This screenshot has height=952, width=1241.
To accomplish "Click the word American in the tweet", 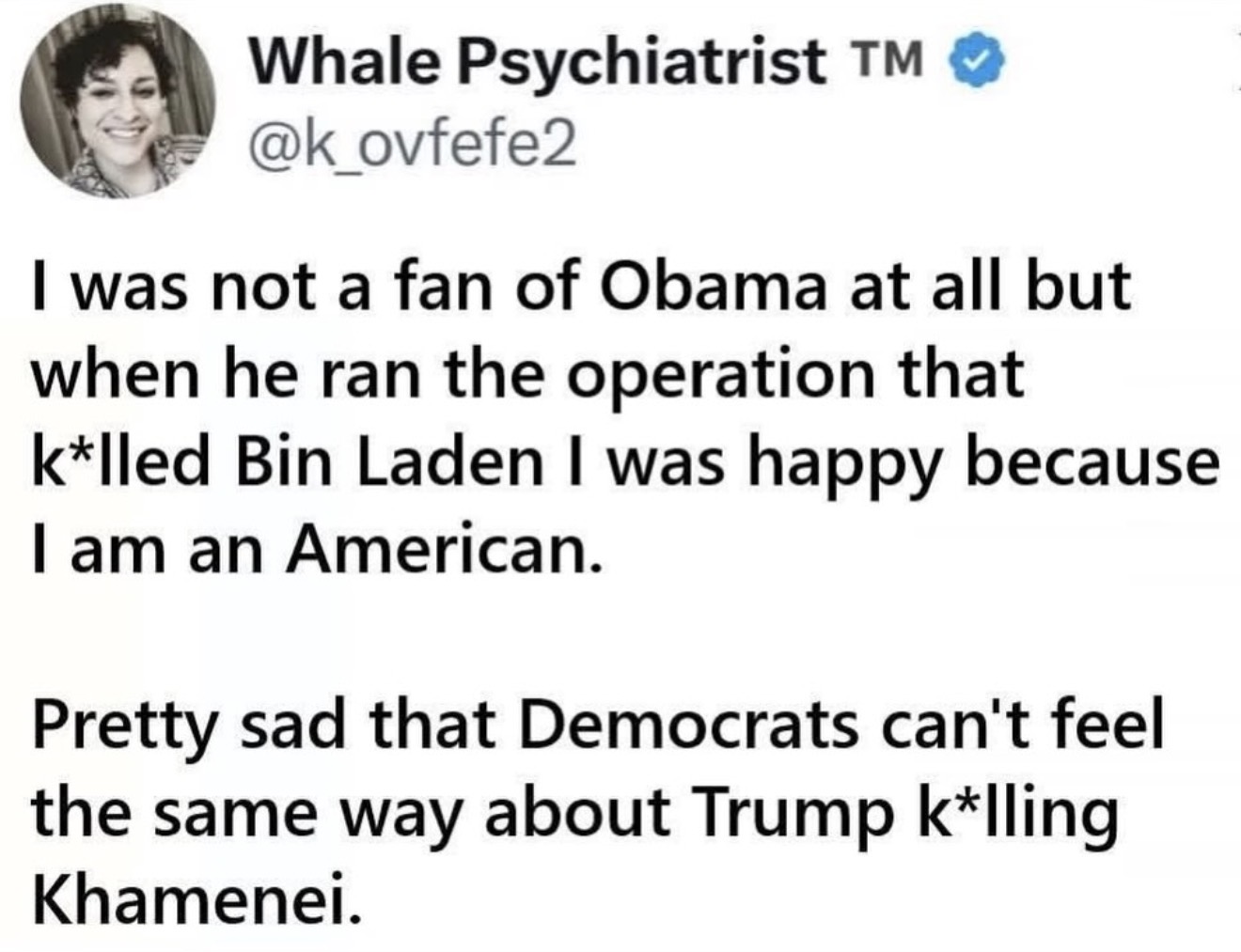I will pos(442,552).
